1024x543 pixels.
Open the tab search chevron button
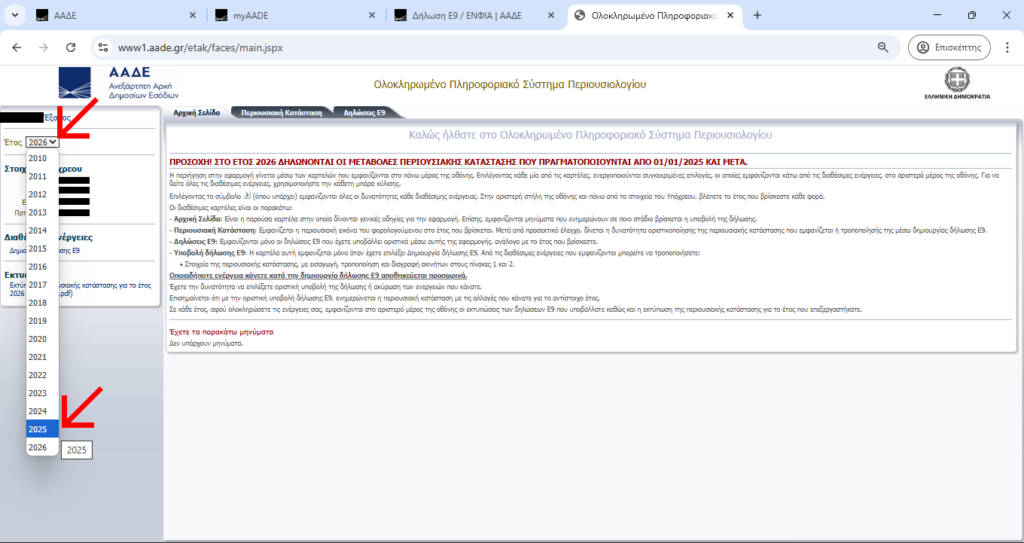[14, 15]
